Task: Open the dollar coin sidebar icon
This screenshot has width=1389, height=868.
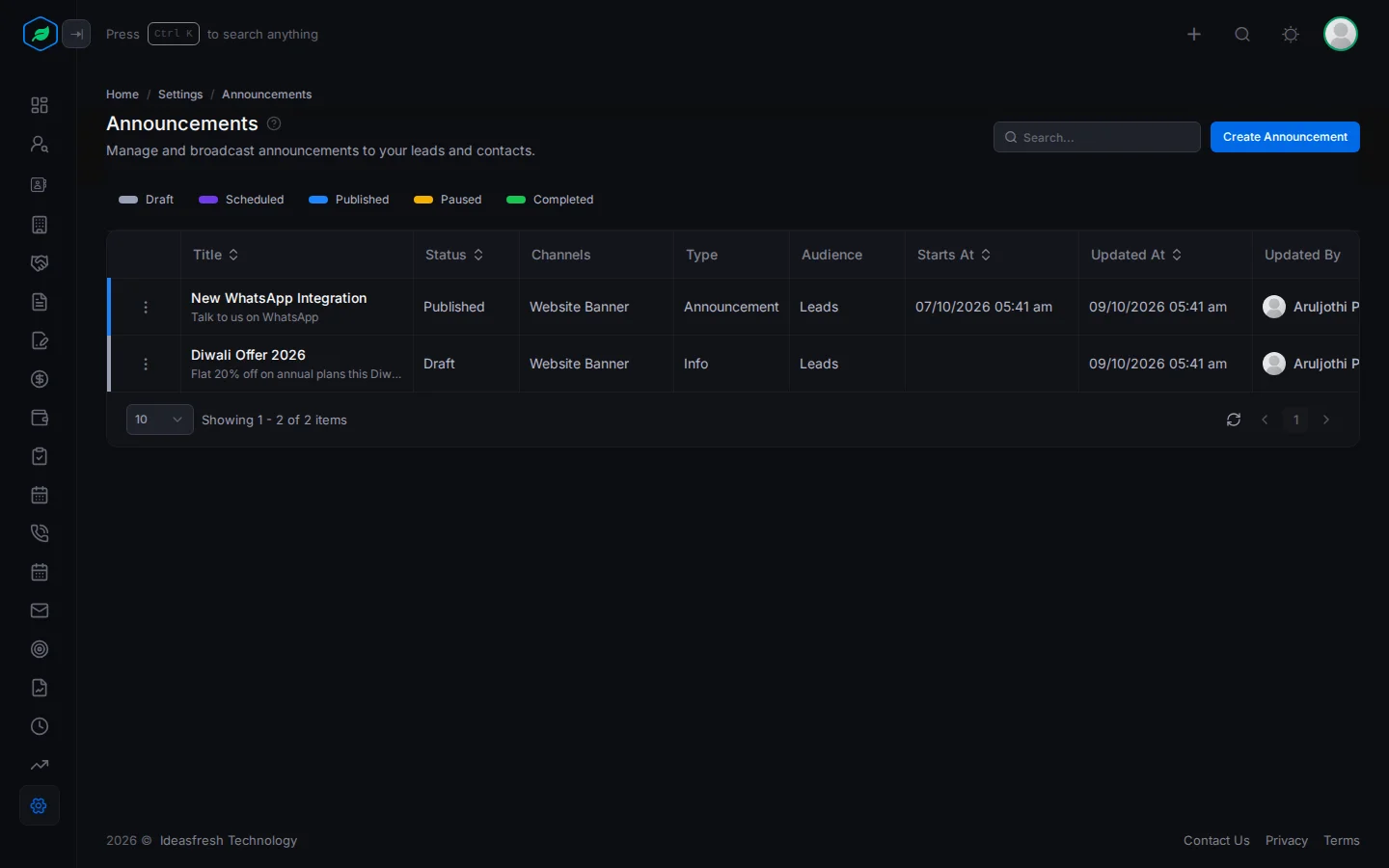Action: (40, 379)
